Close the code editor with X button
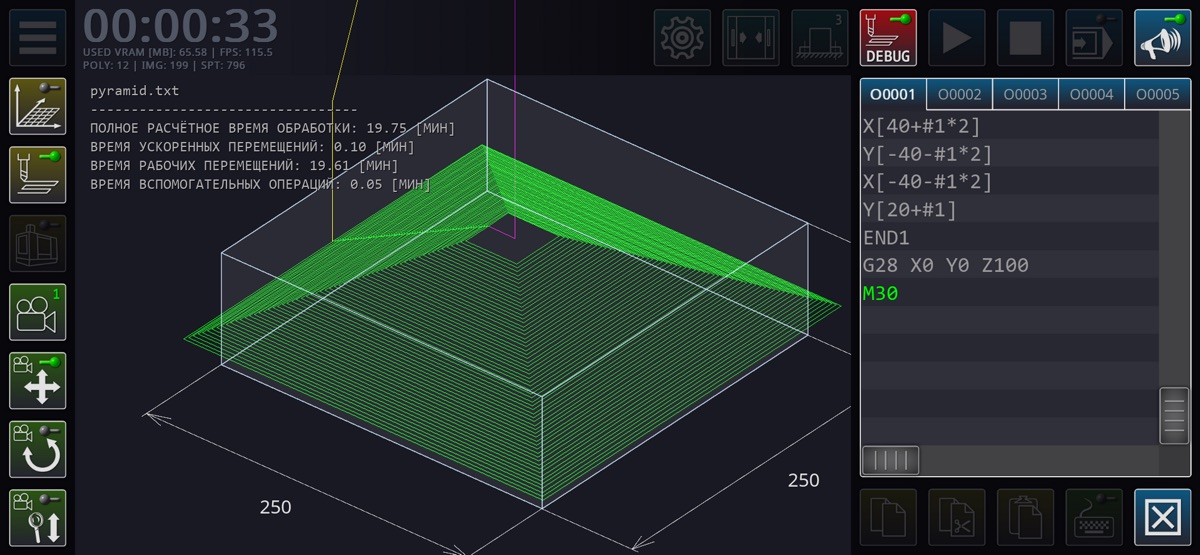1200x555 pixels. point(1162,518)
